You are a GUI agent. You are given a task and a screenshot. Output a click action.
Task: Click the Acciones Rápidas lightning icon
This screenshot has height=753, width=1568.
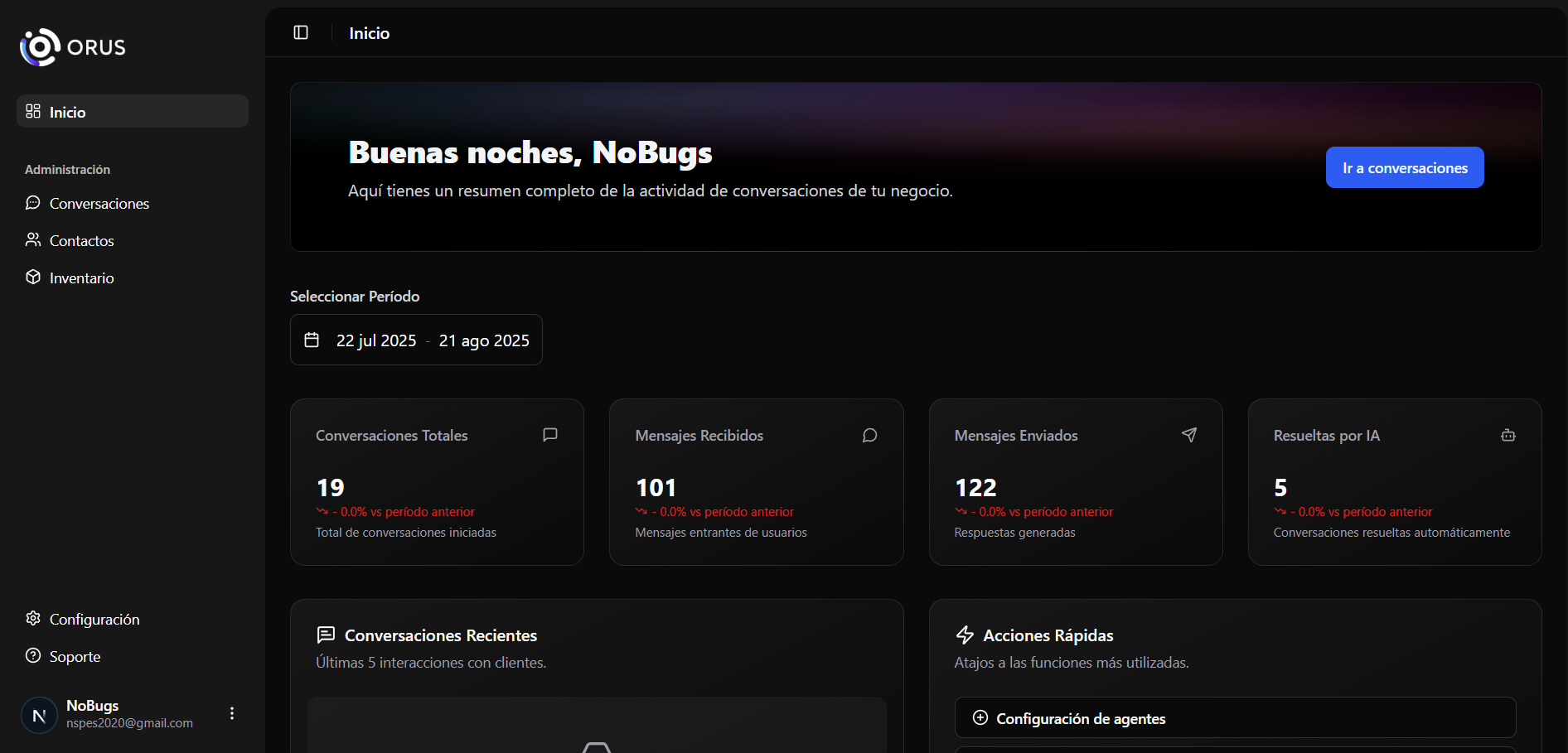tap(965, 635)
